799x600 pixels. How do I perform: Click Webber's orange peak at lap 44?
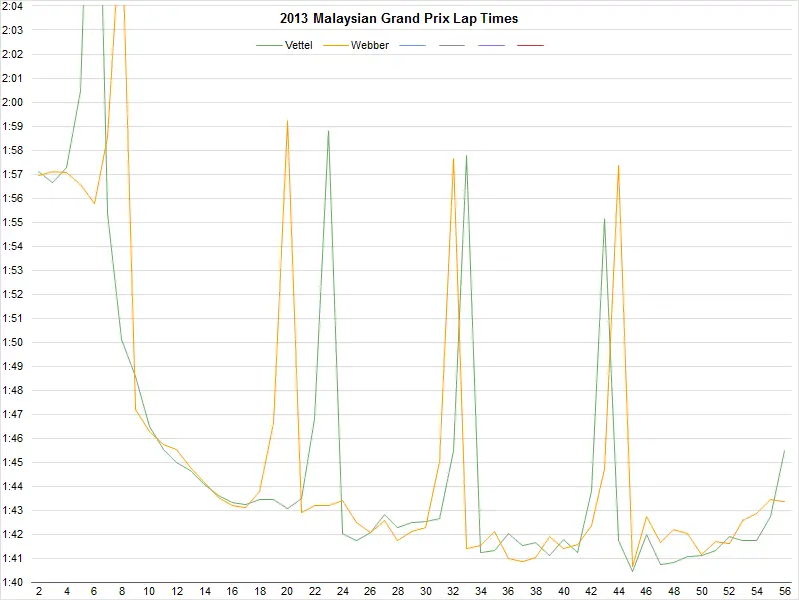coord(619,166)
